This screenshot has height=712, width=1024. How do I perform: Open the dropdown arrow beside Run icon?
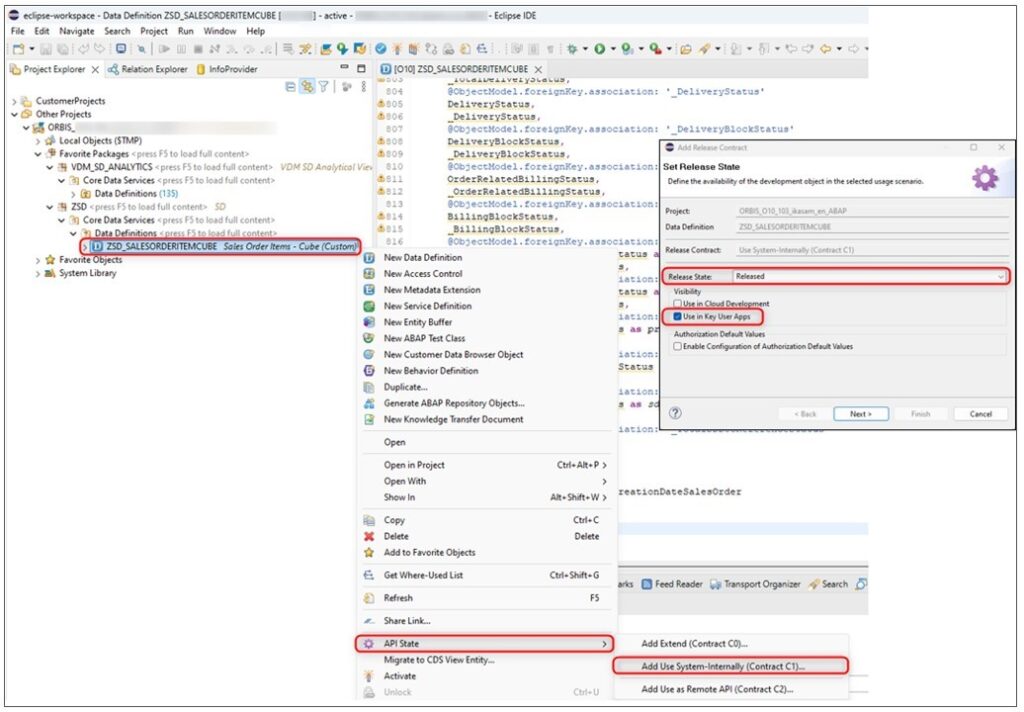612,49
